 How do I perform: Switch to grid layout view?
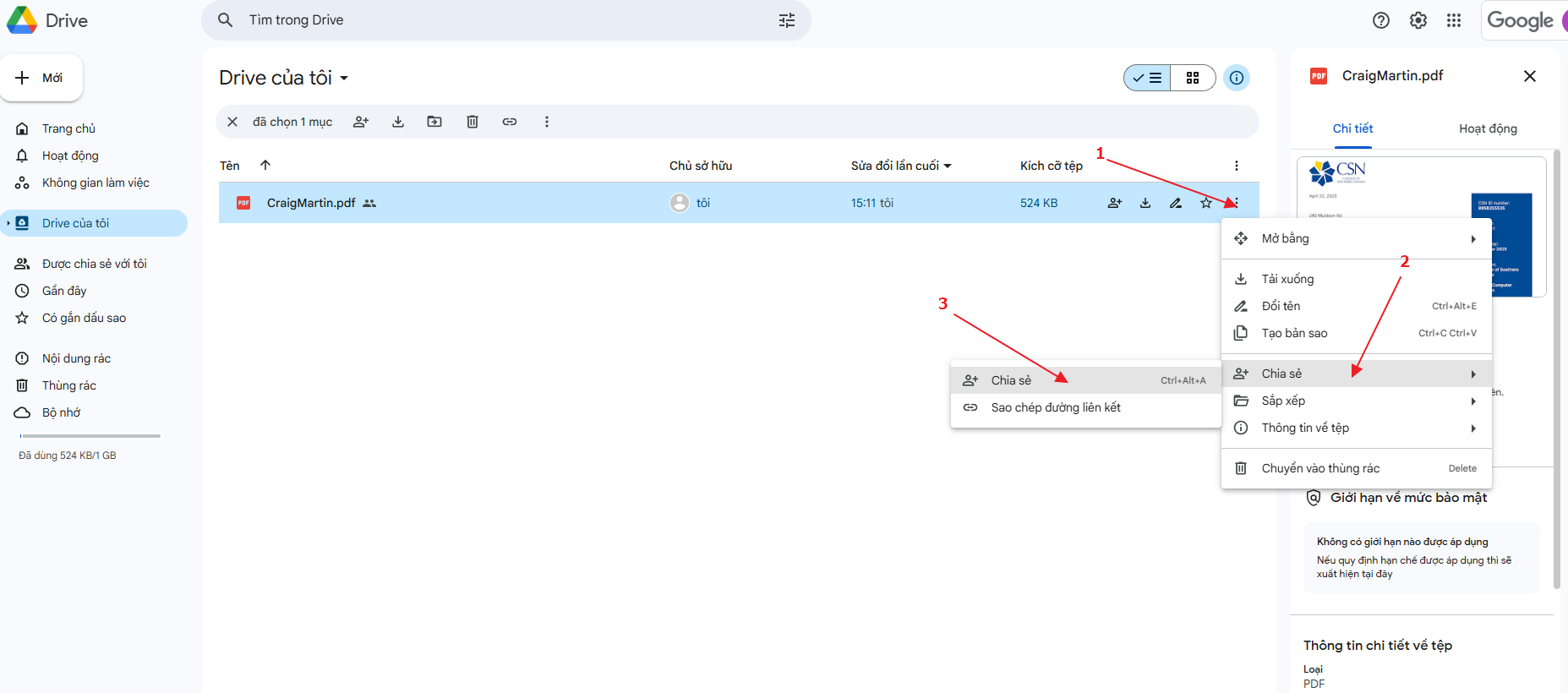1193,78
